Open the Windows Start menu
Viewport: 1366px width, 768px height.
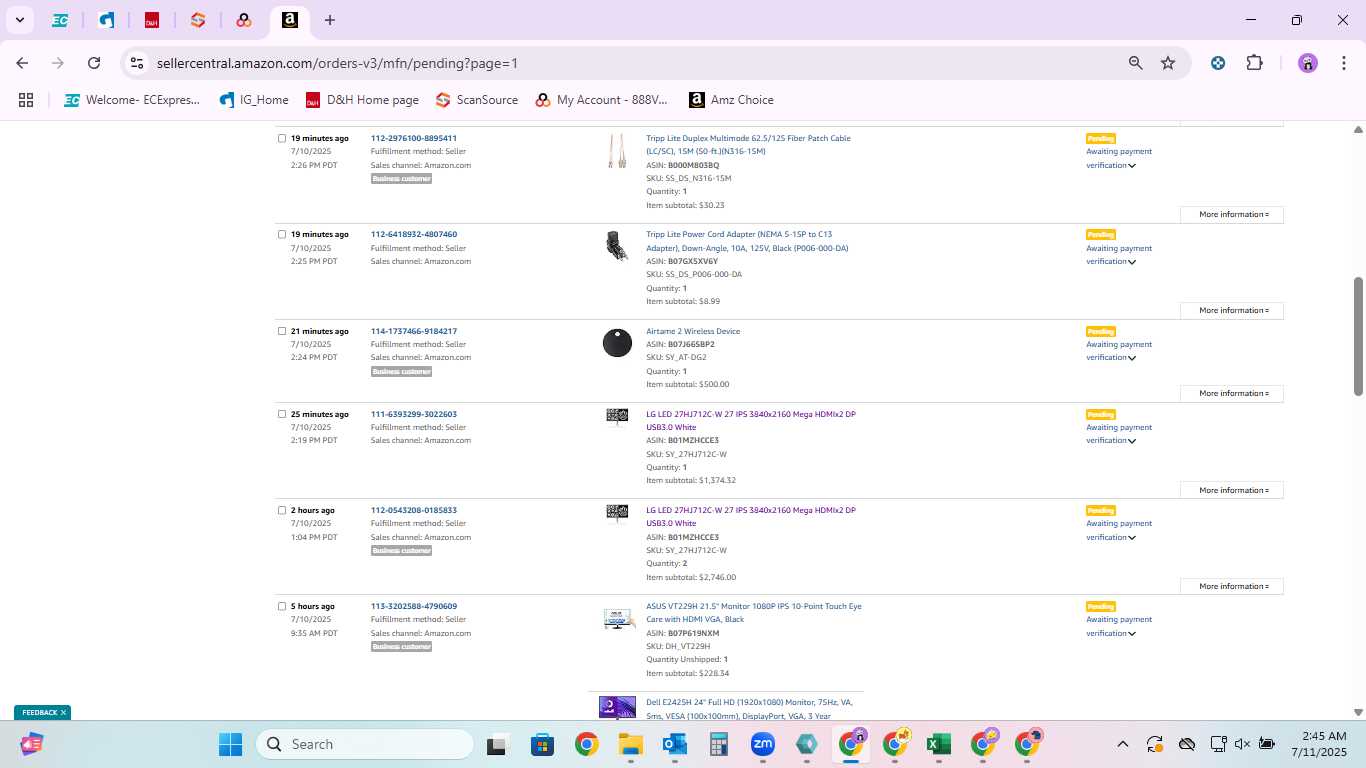(230, 744)
